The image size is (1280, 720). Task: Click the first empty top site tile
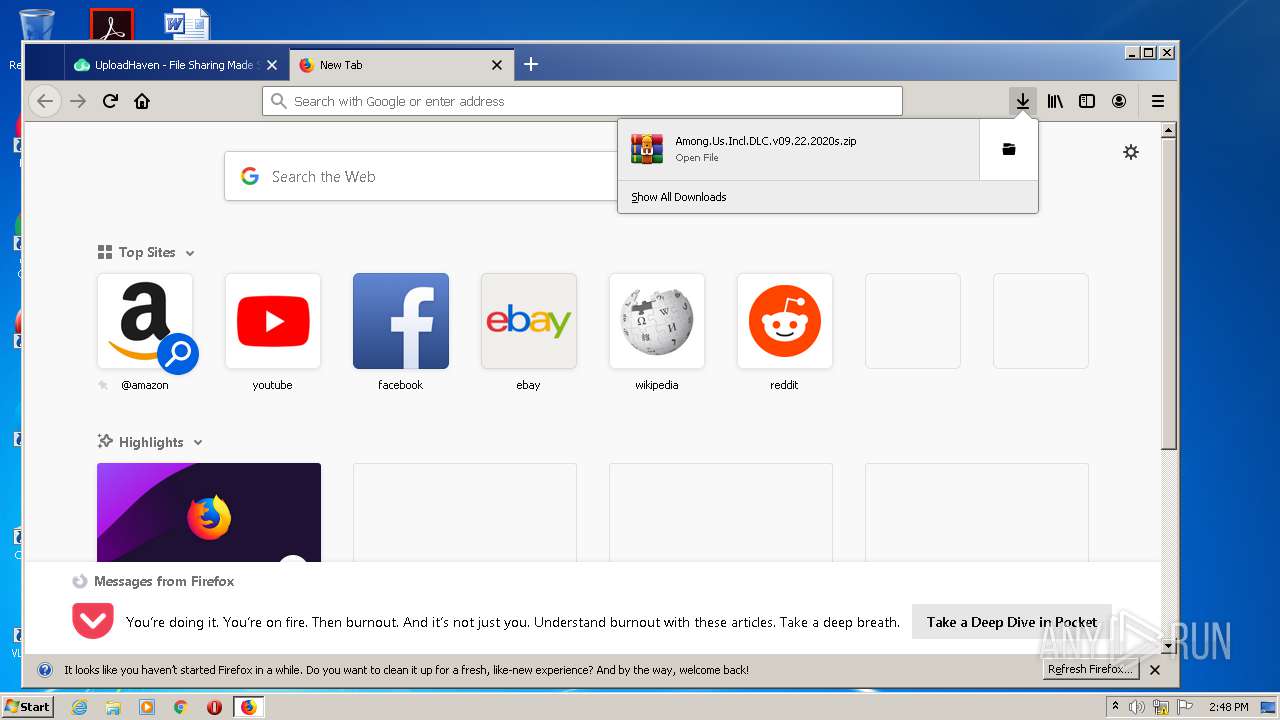913,321
